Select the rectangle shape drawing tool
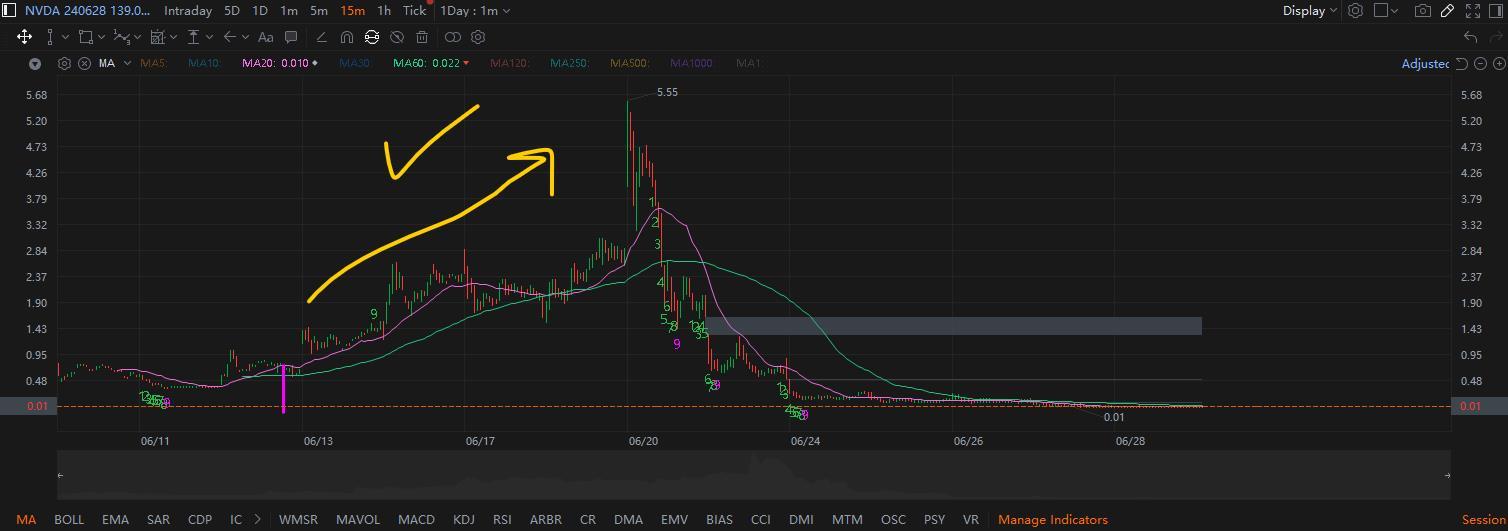This screenshot has width=1508, height=531. coord(86,37)
